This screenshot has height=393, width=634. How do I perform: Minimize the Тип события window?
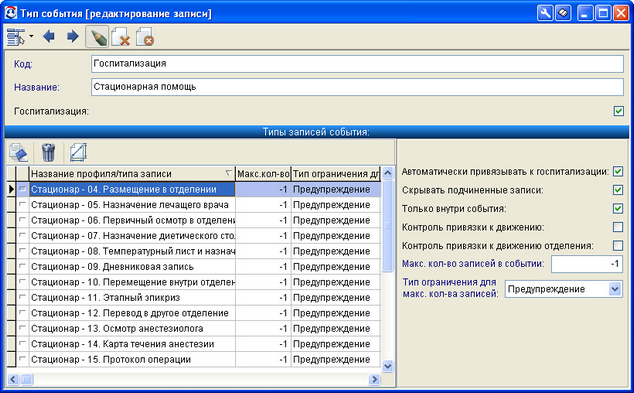[x=585, y=13]
